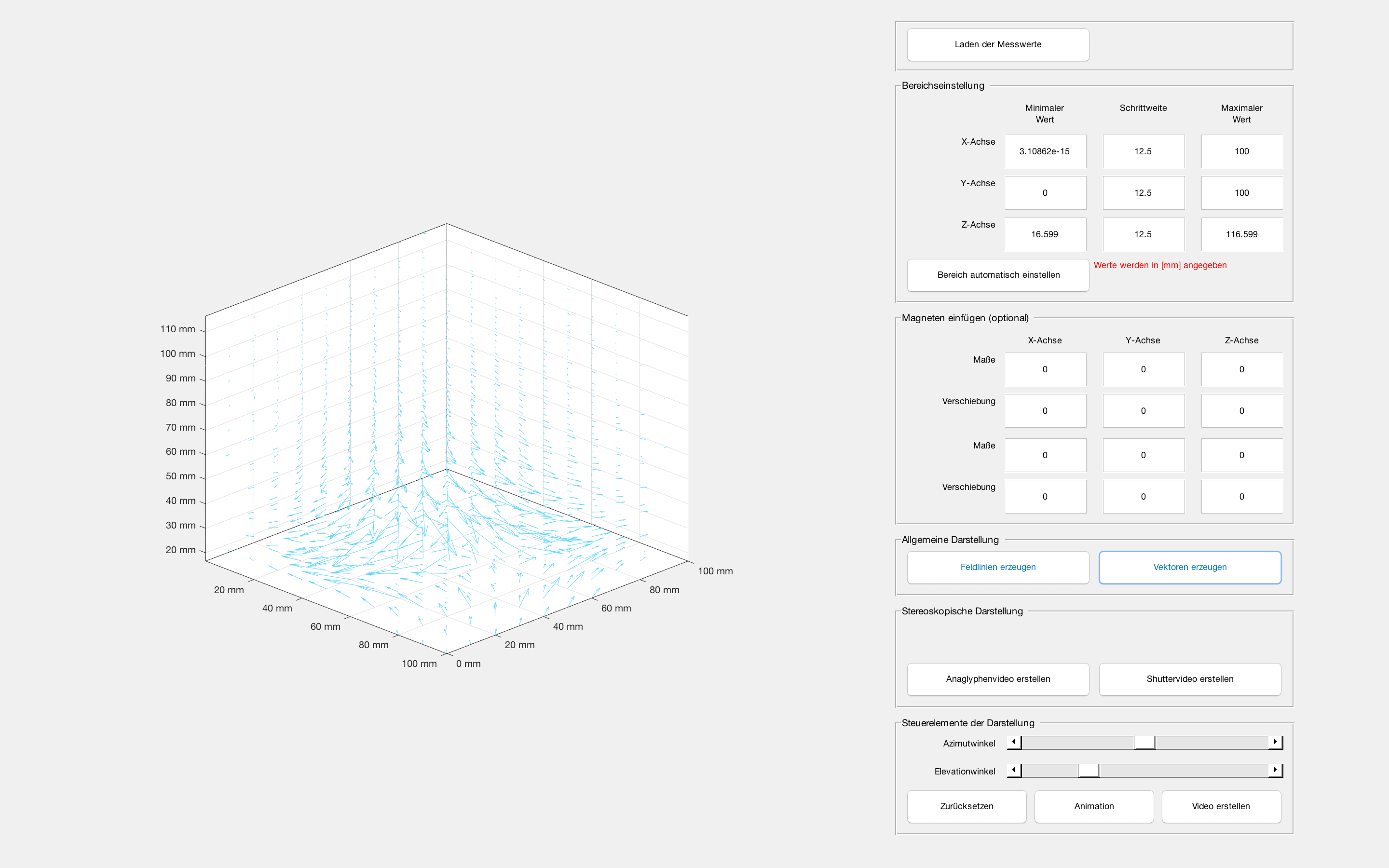Click X-Achse minimum value field
The height and width of the screenshot is (868, 1389).
tap(1045, 151)
